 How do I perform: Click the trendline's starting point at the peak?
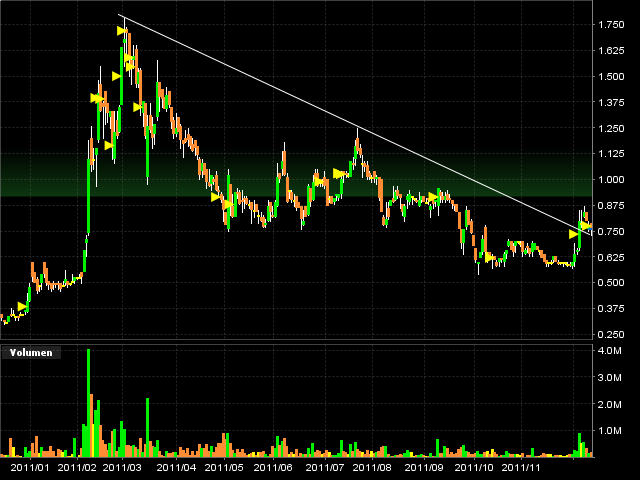tap(121, 17)
